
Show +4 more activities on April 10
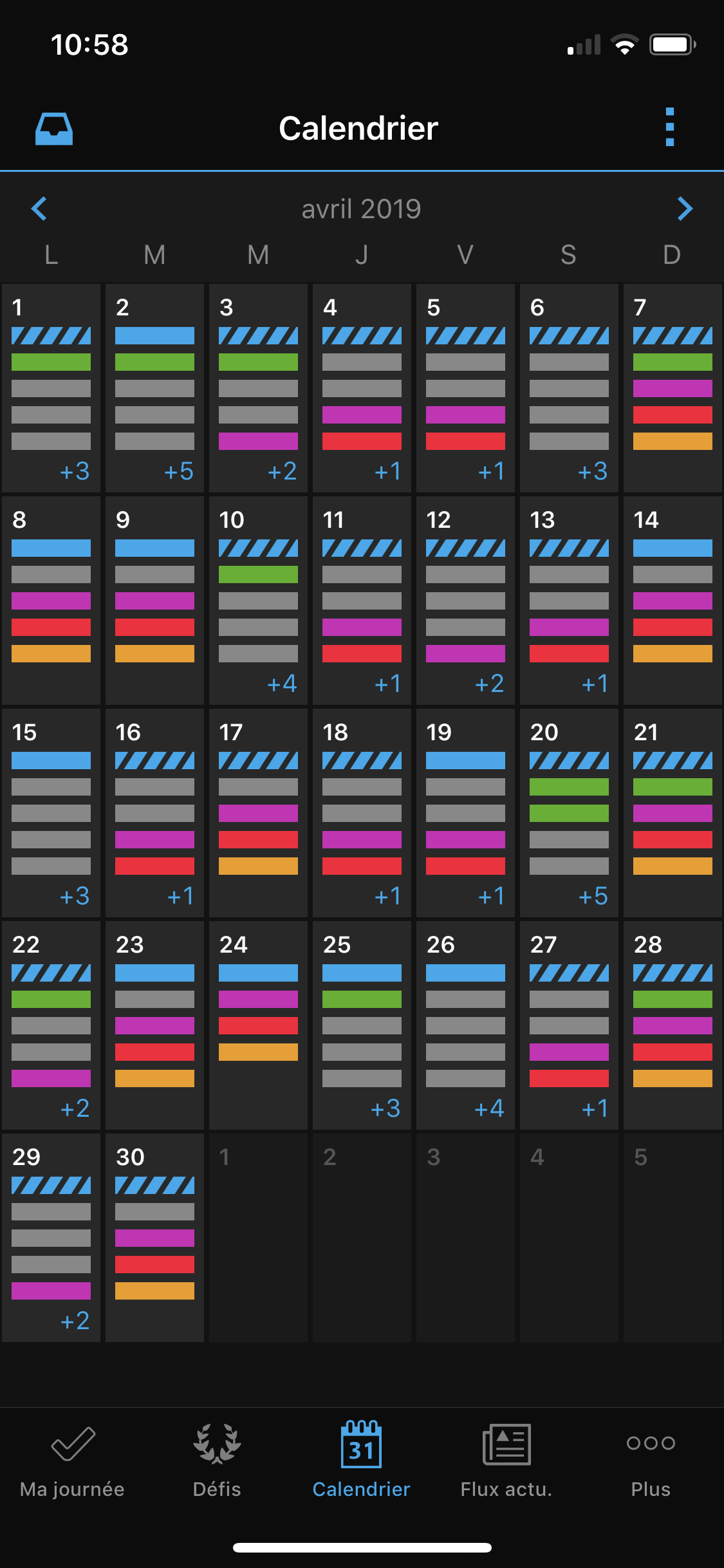pyautogui.click(x=282, y=684)
